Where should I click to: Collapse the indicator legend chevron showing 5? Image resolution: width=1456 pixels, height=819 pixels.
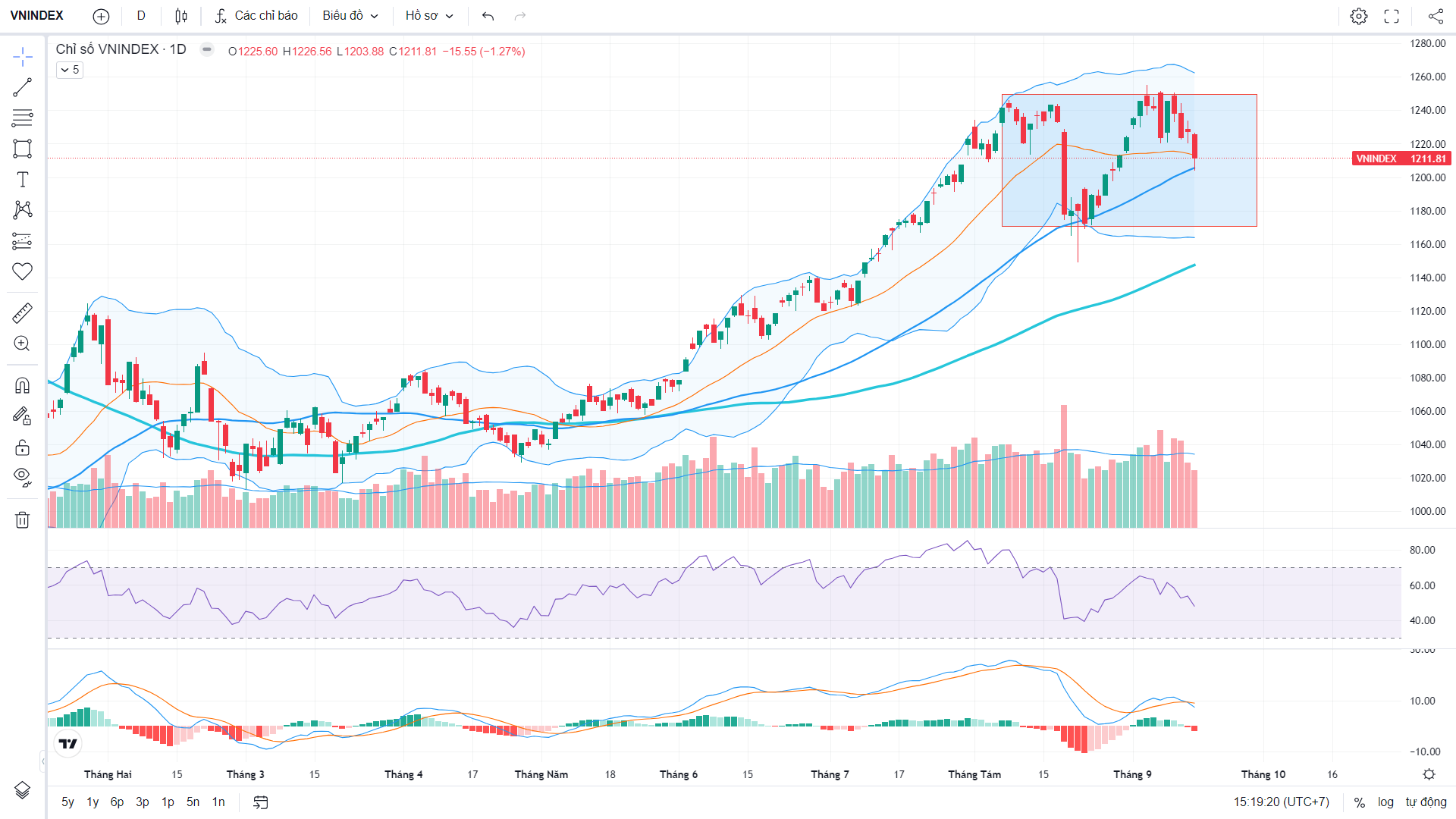tap(70, 70)
